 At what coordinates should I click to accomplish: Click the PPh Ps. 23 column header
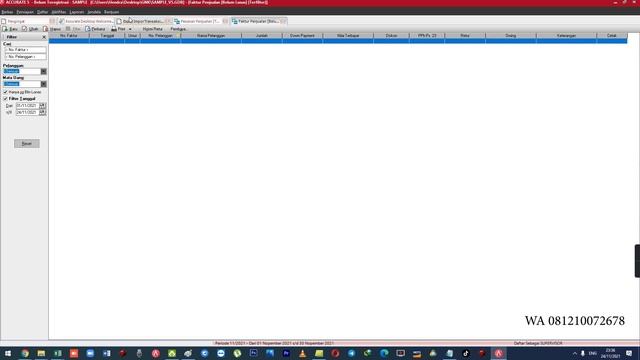tap(427, 36)
